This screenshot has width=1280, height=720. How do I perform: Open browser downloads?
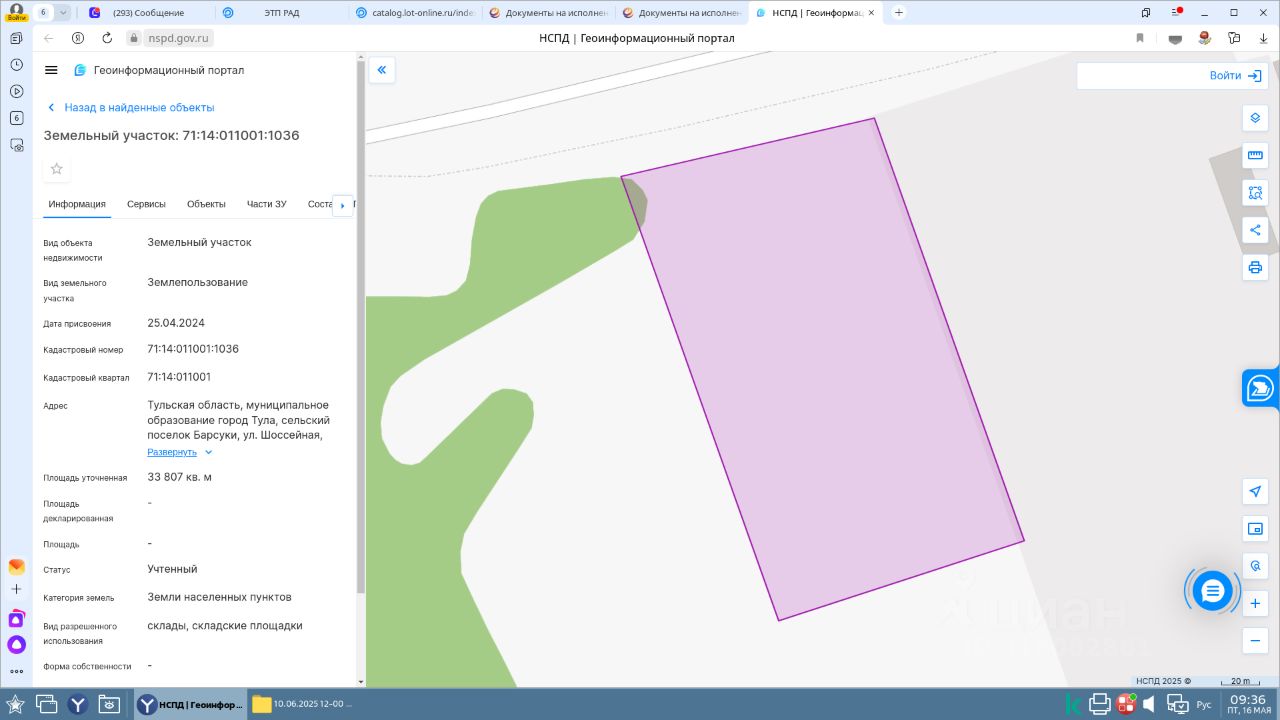coord(1264,38)
